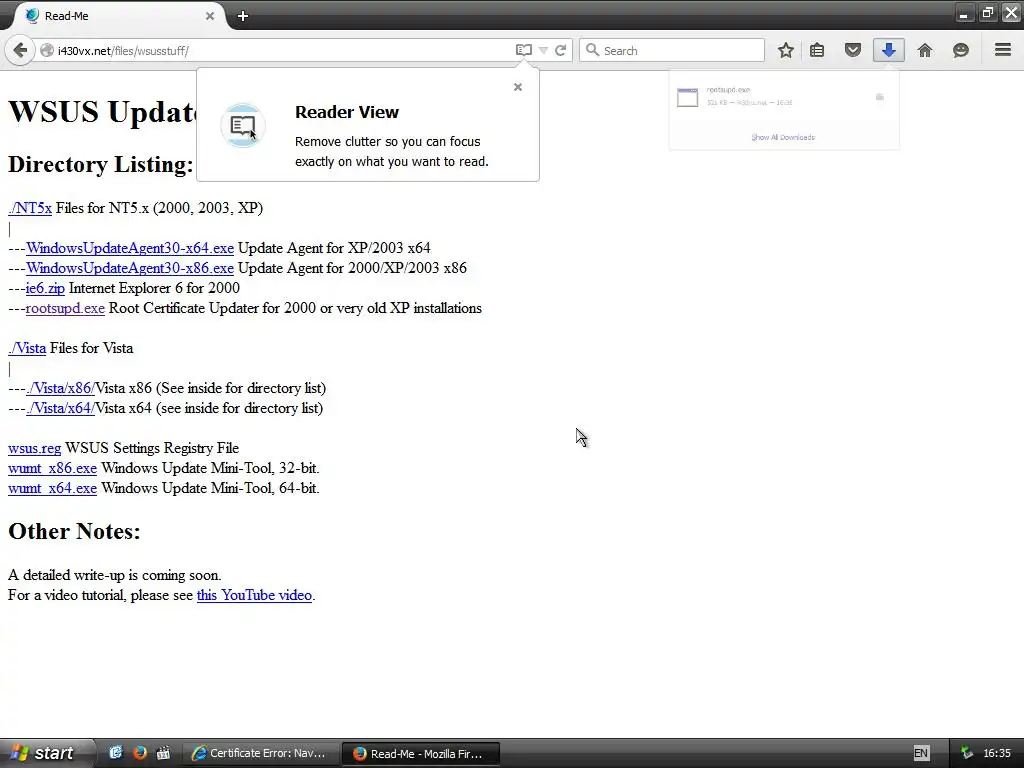Click the EN language bar indicator
This screenshot has width=1024, height=768.
tap(921, 753)
